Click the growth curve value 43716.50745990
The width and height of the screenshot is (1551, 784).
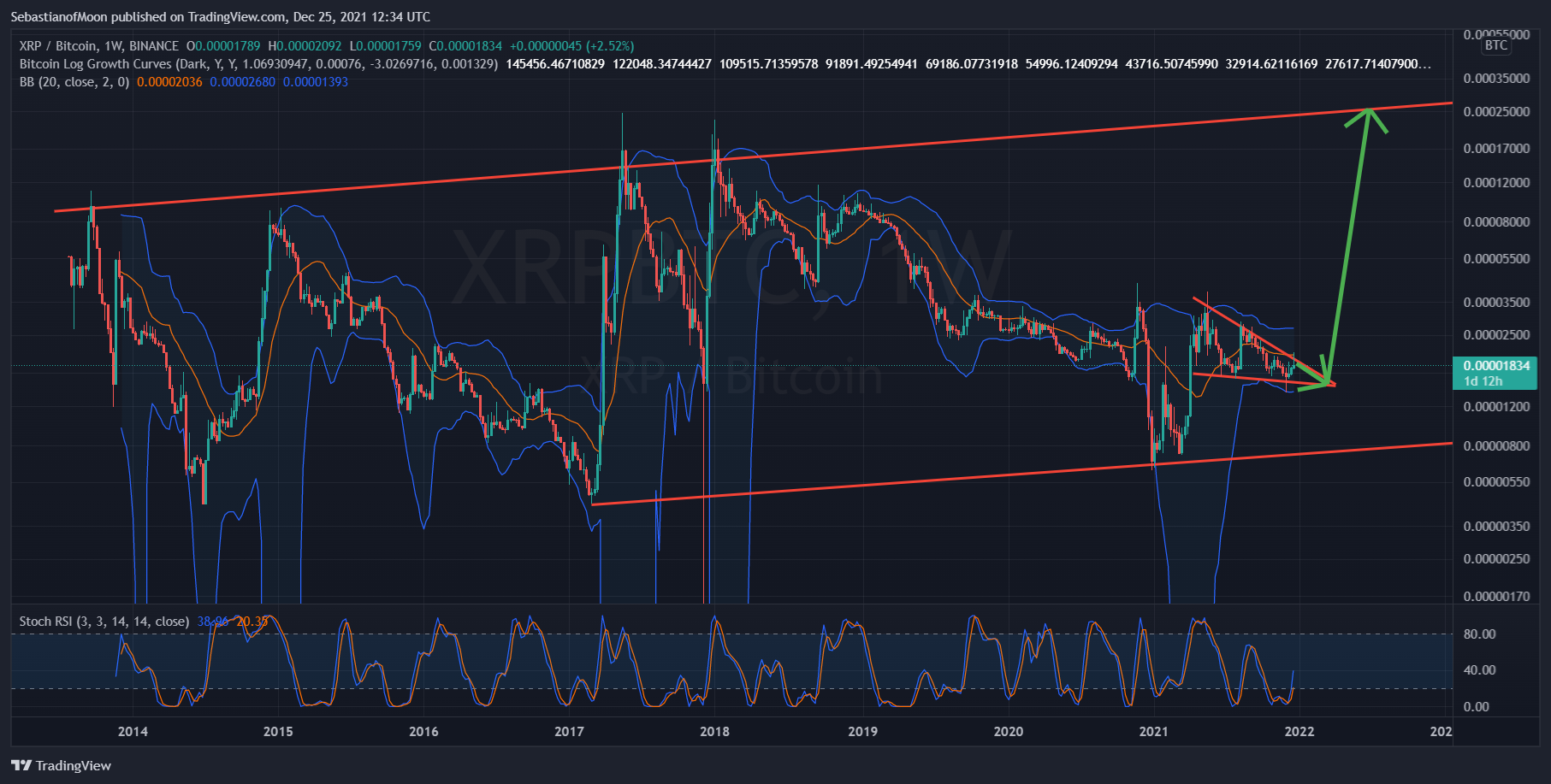coord(1172,64)
